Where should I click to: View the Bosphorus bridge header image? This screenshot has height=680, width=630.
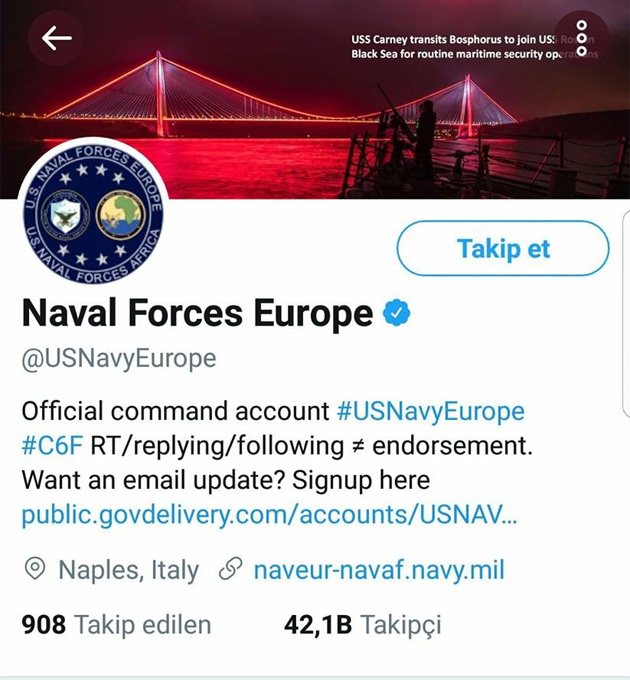click(315, 99)
